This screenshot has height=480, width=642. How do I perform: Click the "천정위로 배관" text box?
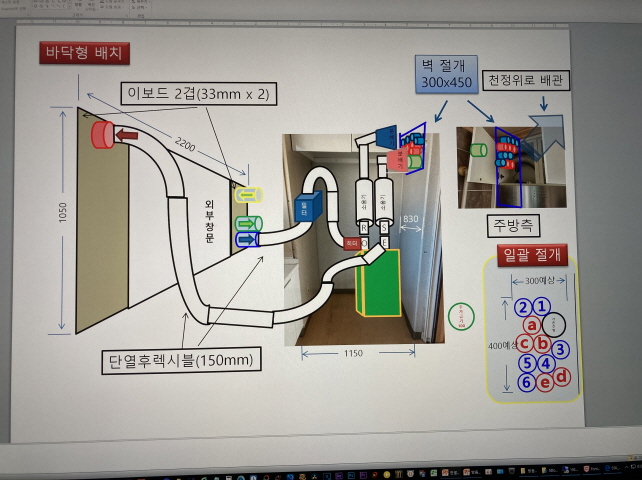tap(526, 79)
